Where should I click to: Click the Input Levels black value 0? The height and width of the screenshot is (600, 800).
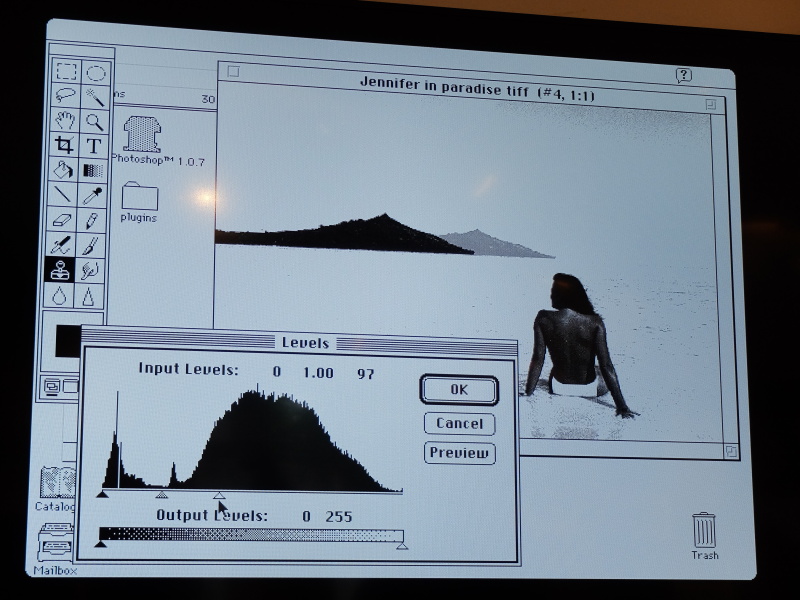coord(277,371)
